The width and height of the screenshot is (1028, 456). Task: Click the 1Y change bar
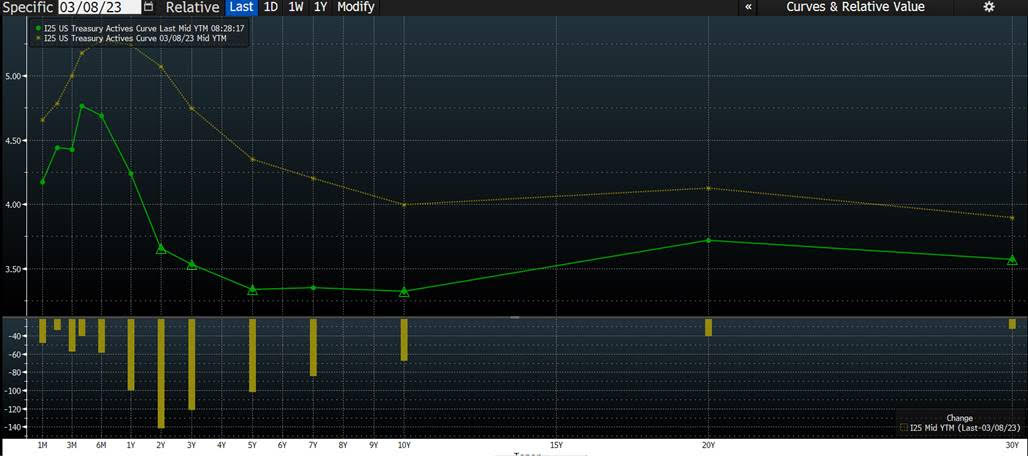pos(130,354)
